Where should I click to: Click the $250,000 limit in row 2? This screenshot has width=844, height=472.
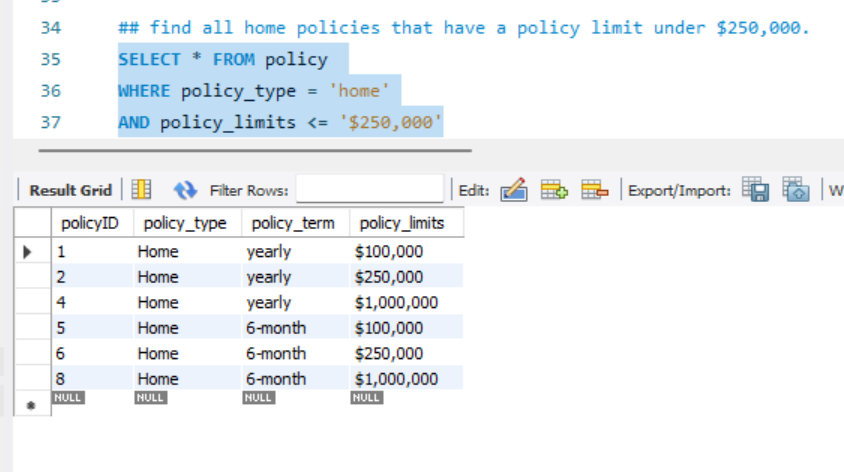(x=406, y=277)
